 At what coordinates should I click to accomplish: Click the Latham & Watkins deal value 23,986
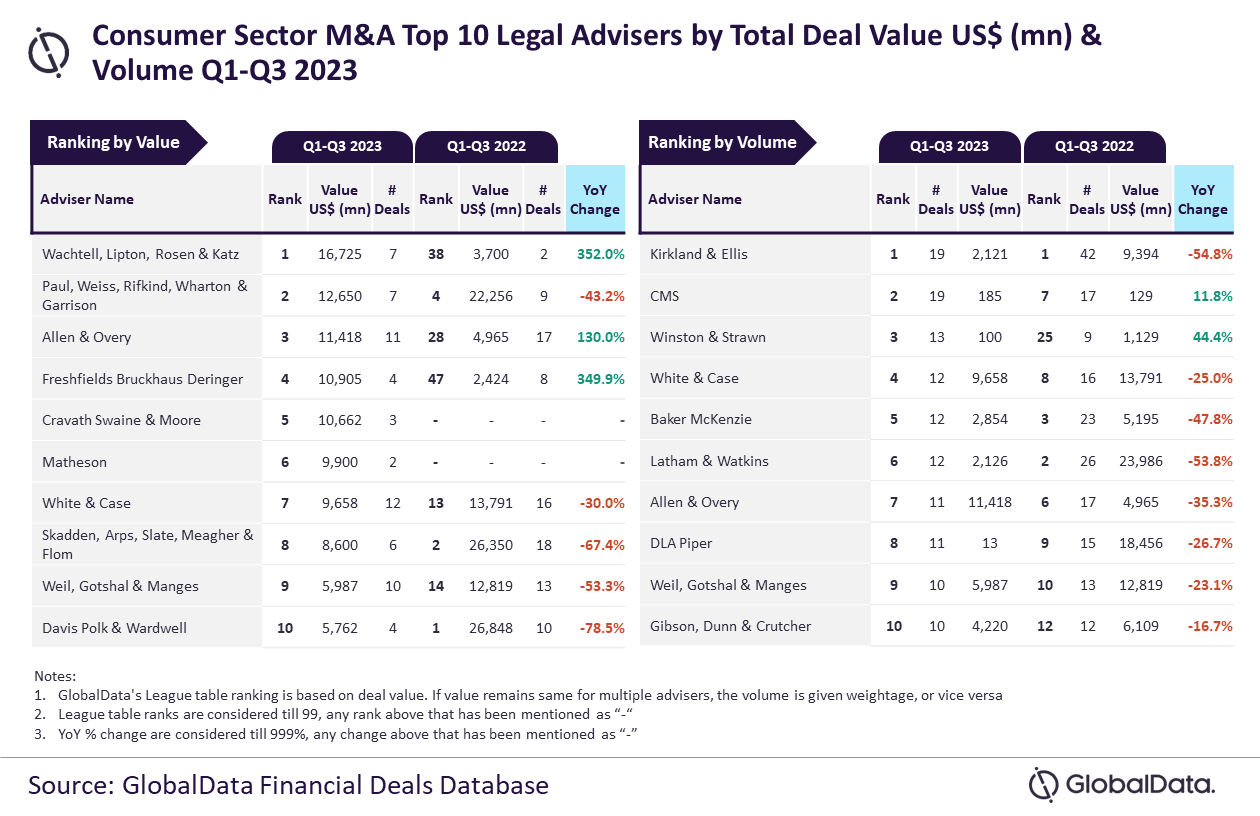(x=1140, y=461)
